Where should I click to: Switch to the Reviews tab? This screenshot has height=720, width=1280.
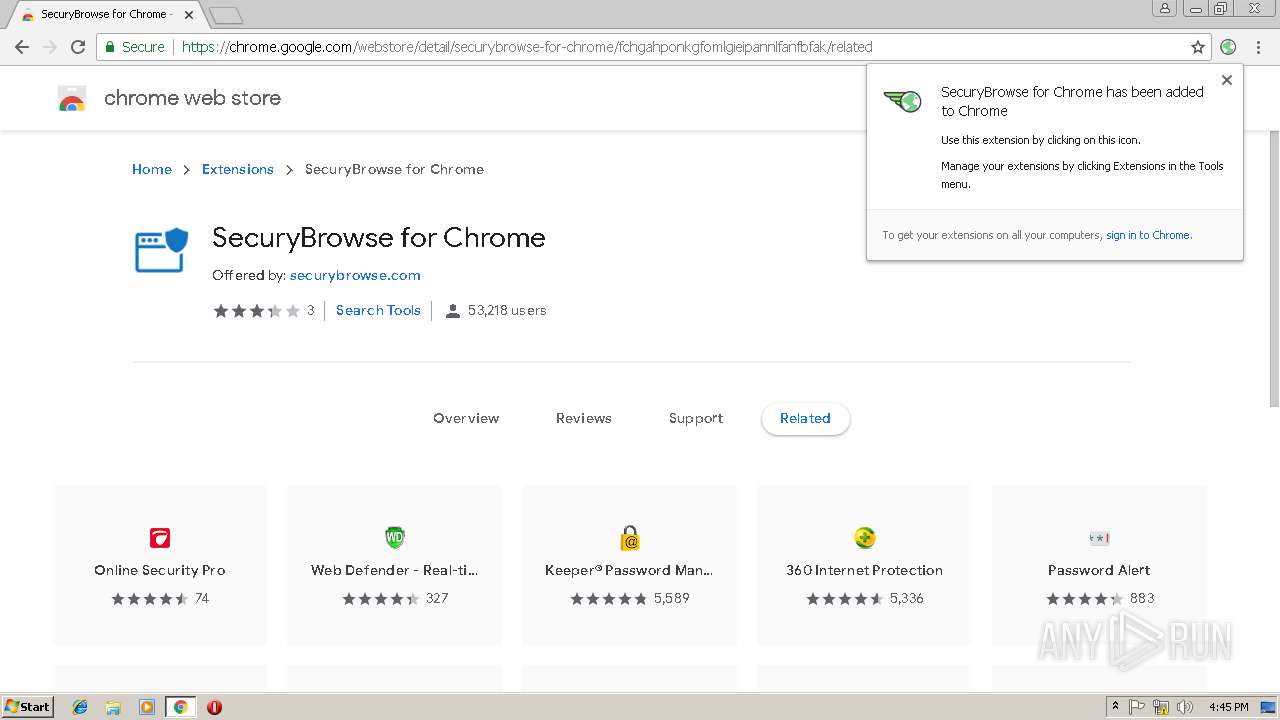tap(584, 418)
